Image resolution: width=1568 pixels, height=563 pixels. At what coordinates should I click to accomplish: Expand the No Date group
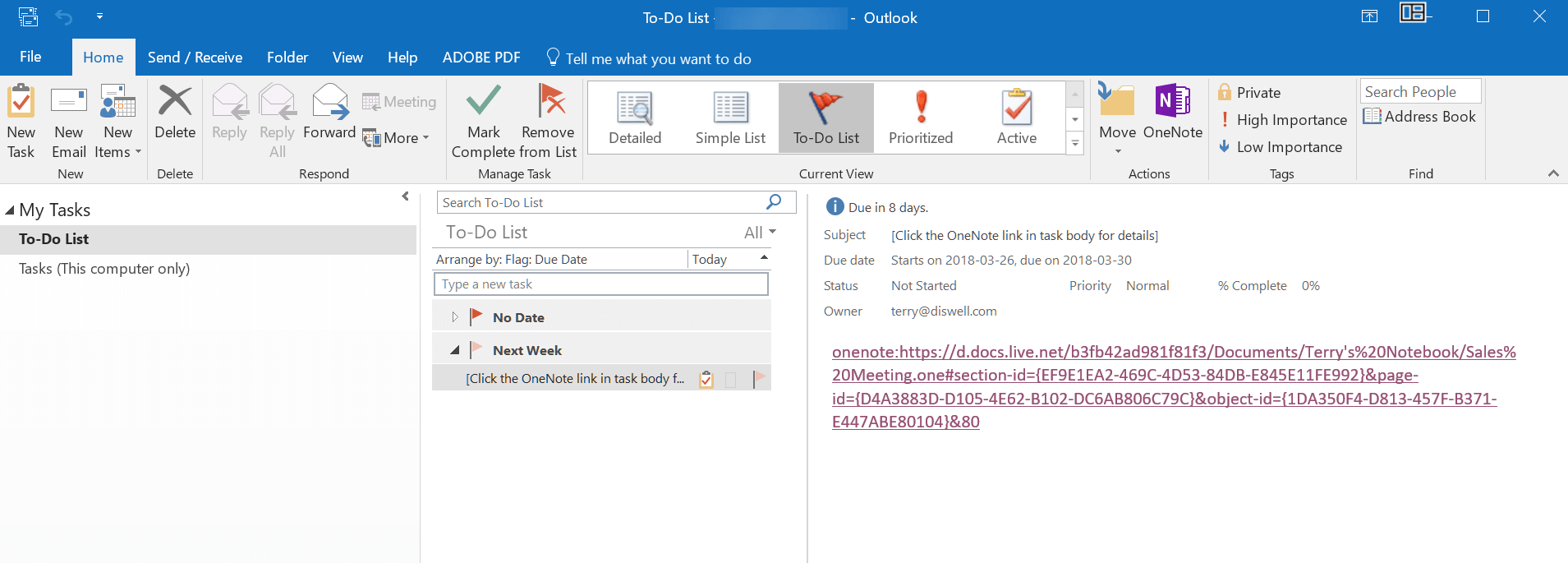[454, 317]
